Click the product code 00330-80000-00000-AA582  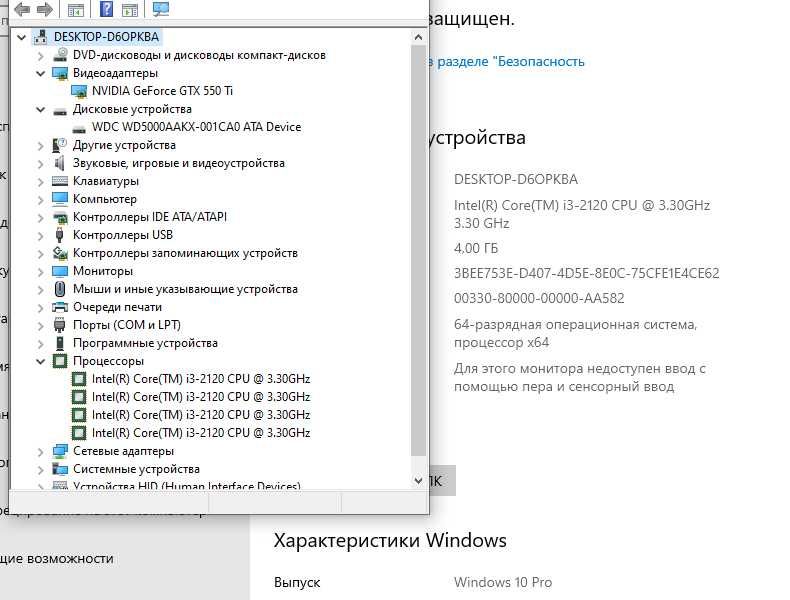point(539,298)
